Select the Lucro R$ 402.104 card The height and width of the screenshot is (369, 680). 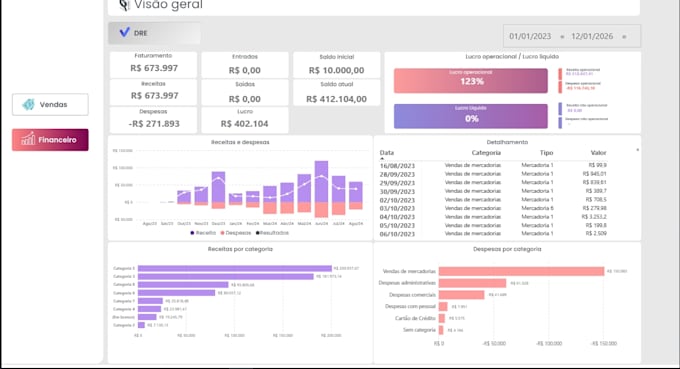[245, 120]
